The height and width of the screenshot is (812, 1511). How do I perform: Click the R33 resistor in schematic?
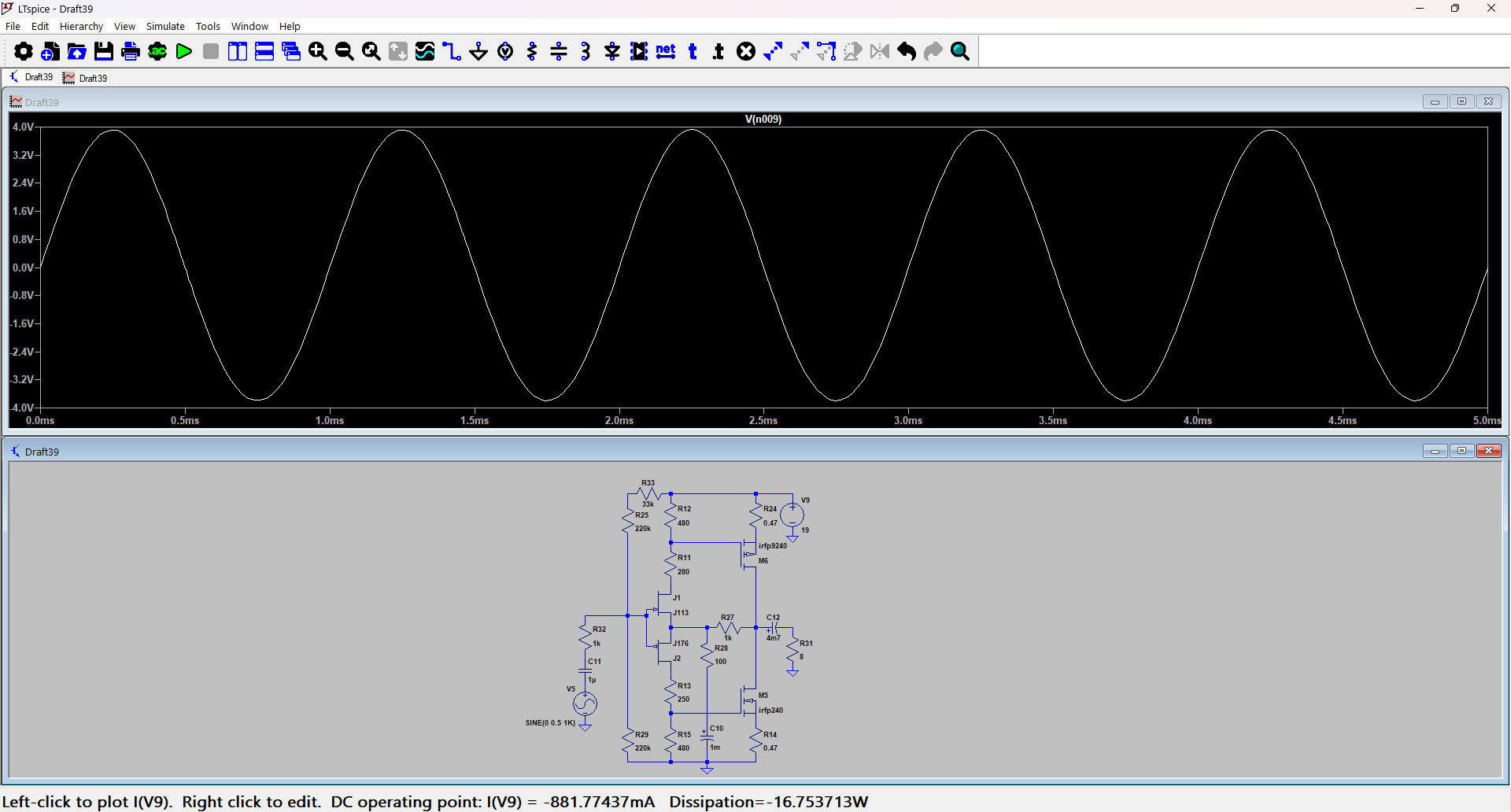[648, 493]
